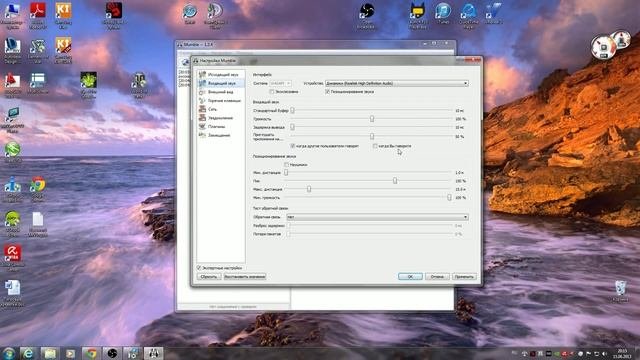Open Windows Explorer from the taskbar
The width and height of the screenshot is (640, 360).
point(49,353)
